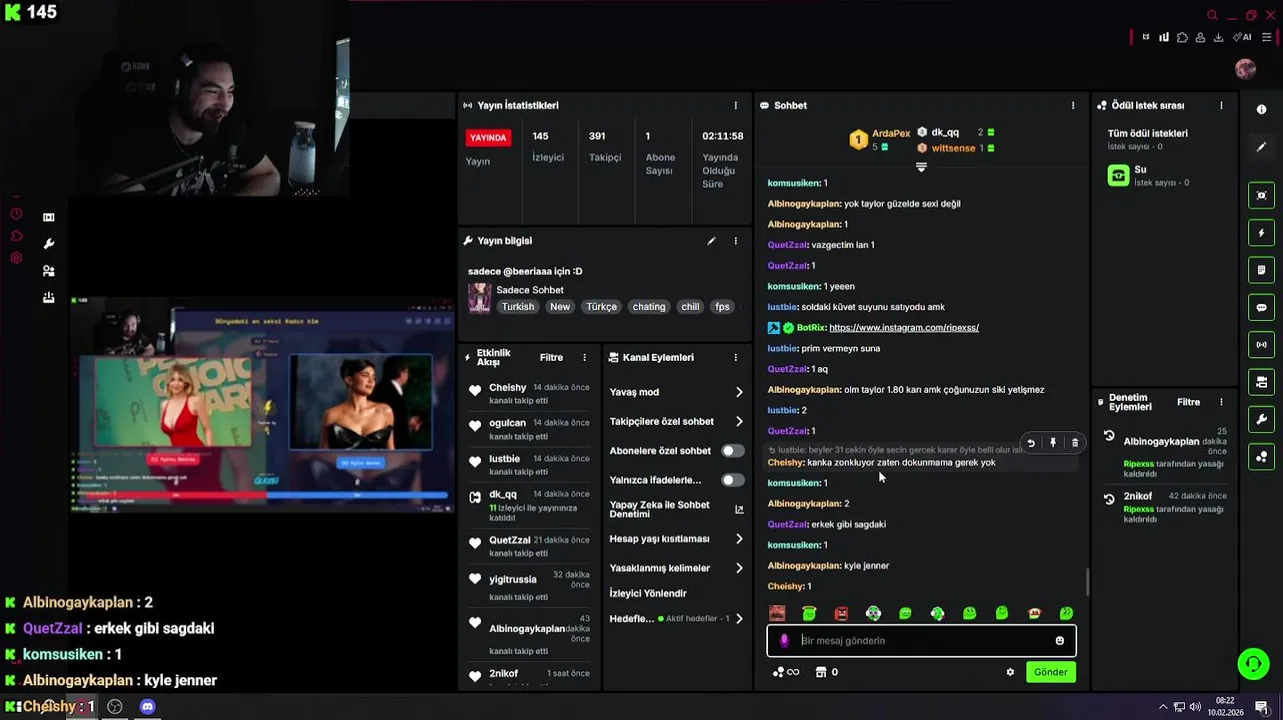Expand Yavaş mod option
The width and height of the screenshot is (1283, 720).
tap(676, 392)
